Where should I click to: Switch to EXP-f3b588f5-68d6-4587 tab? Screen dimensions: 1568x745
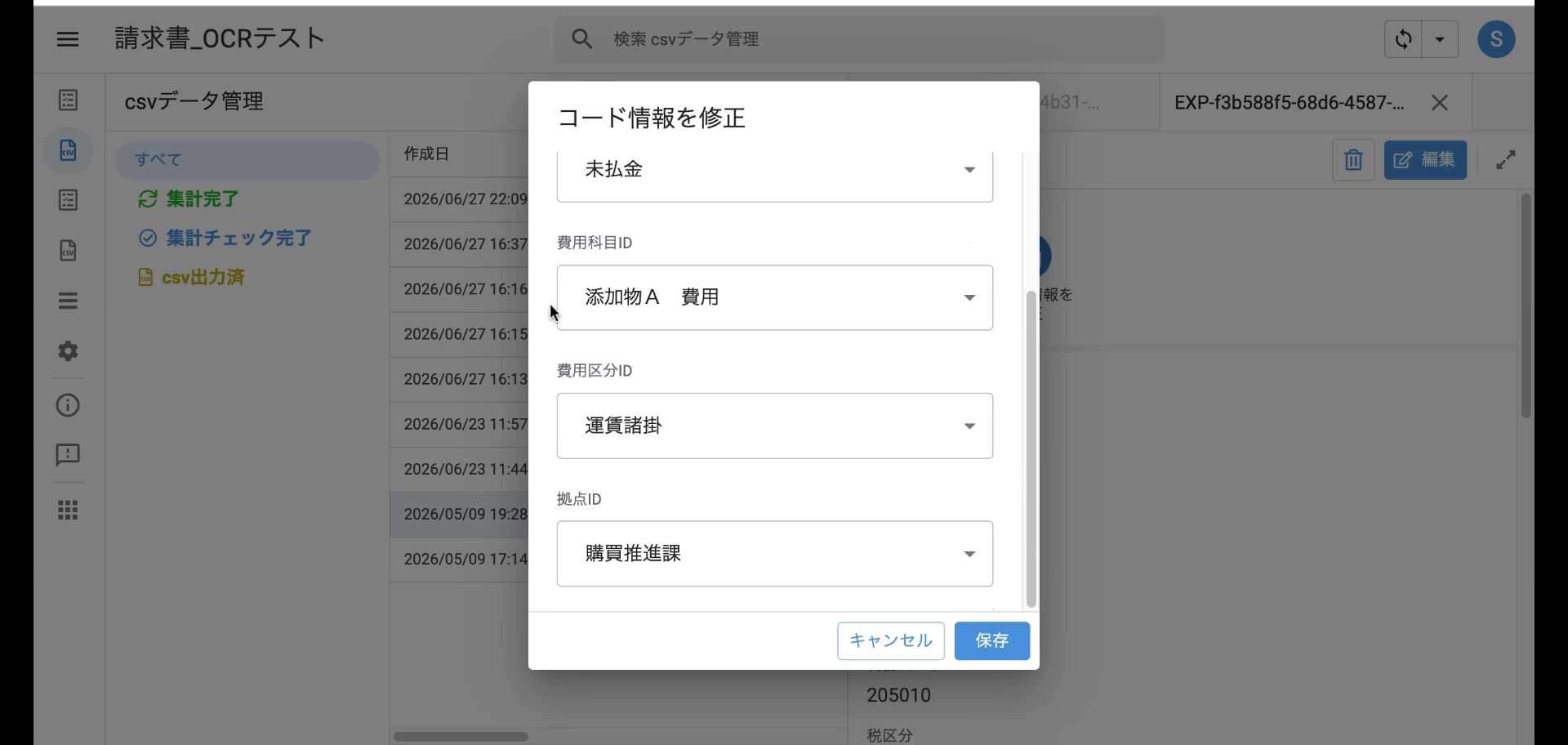(1290, 103)
